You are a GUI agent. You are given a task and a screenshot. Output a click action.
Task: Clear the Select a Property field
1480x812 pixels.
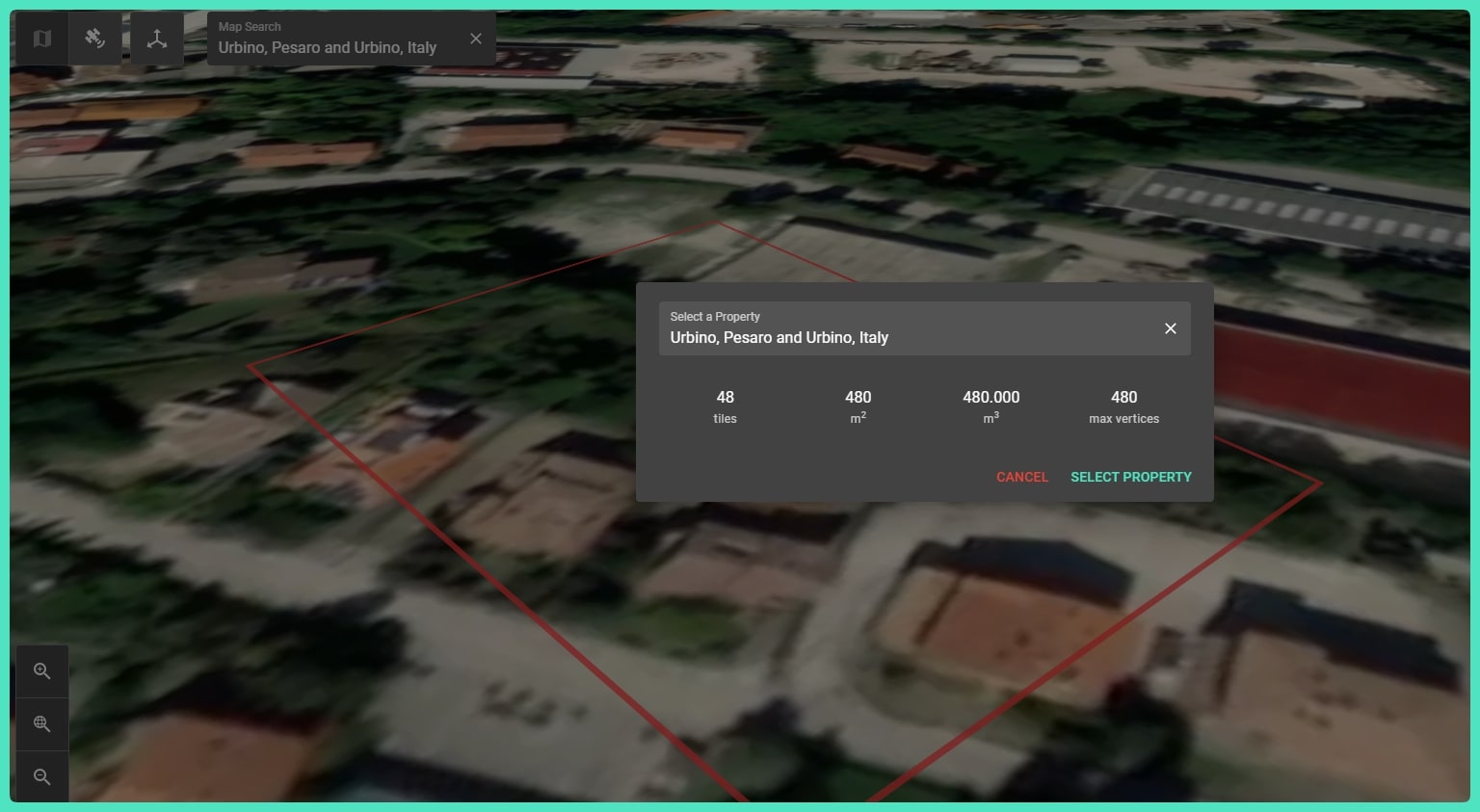[x=1170, y=328]
